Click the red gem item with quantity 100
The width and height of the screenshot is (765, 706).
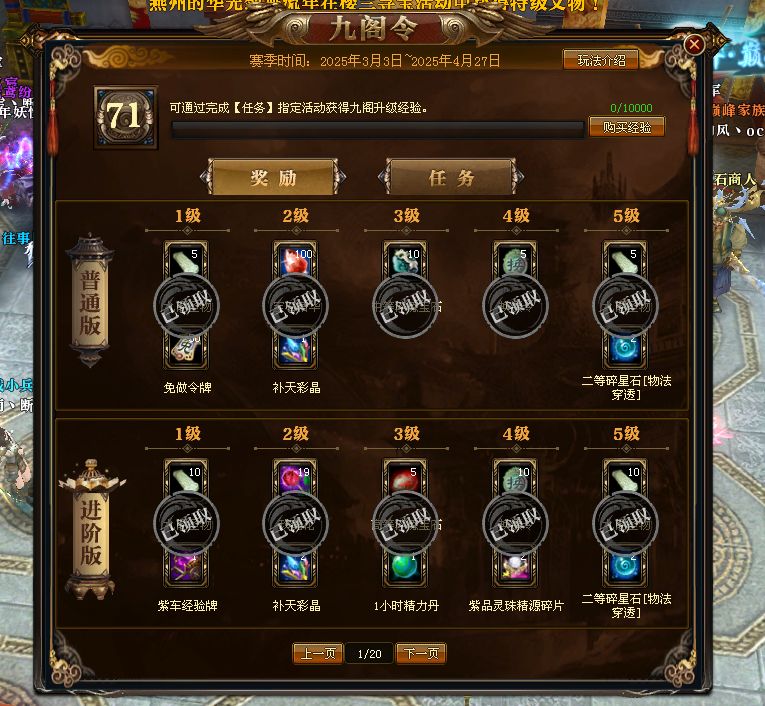[295, 261]
